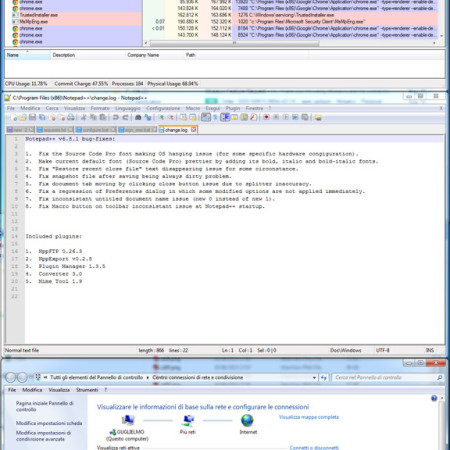Click INS indicator in Notepad++ status bar
Viewport: 450px width, 450px height.
click(x=430, y=350)
